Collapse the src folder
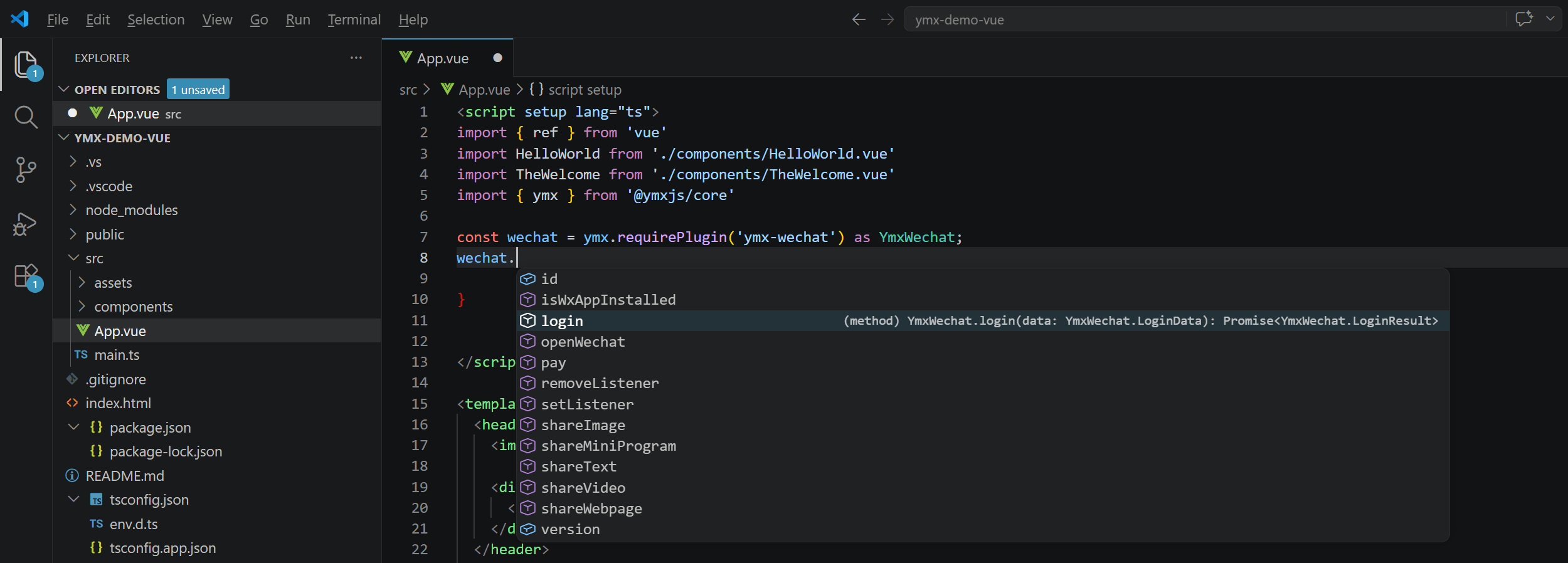Screen dimensions: 1568x563 [73, 258]
